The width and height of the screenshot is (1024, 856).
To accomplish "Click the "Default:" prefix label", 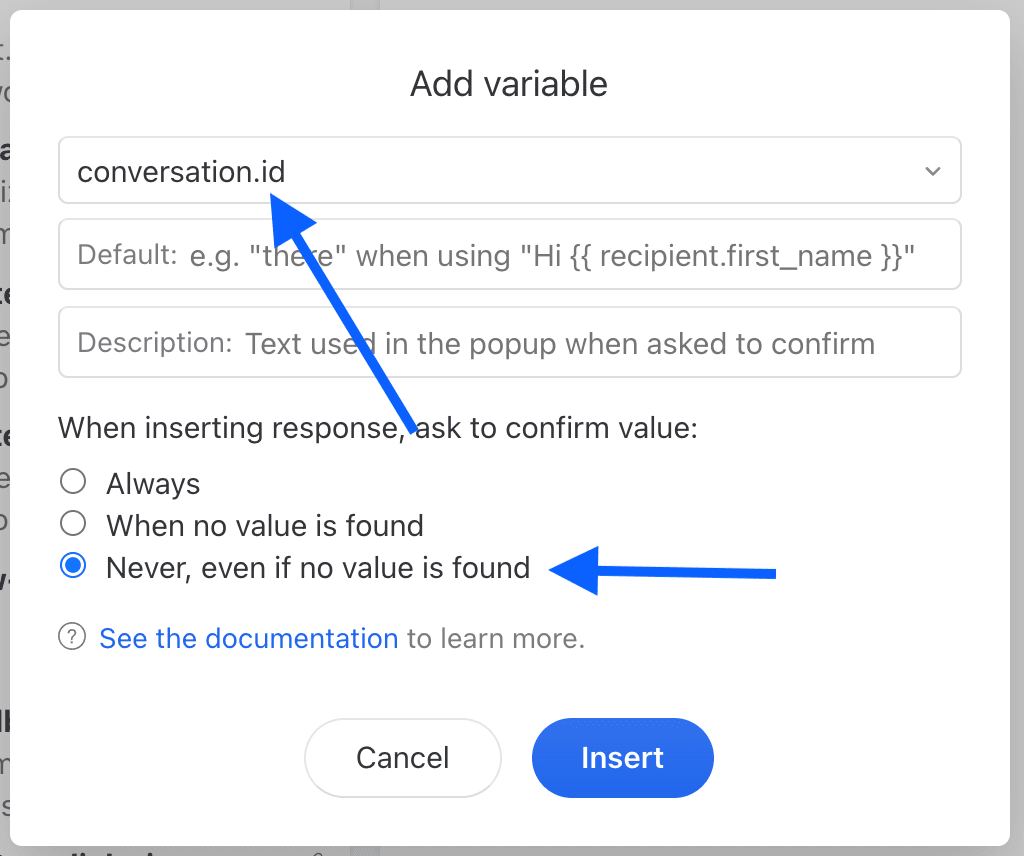I will [x=127, y=255].
